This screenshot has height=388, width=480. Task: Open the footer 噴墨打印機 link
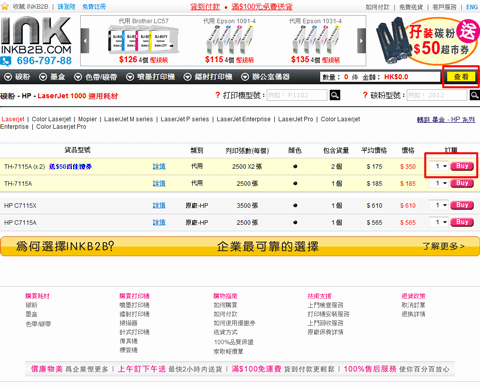tap(135, 305)
